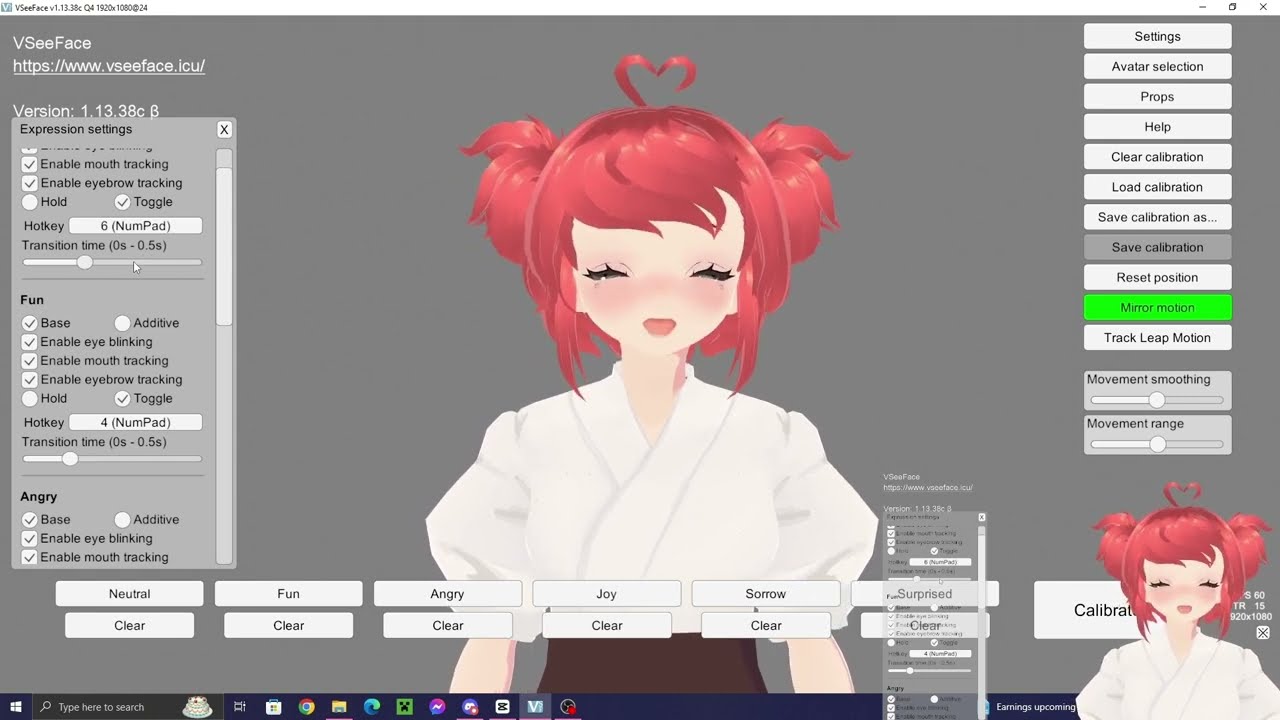
Task: Click Clear below the Angry button
Action: click(447, 626)
